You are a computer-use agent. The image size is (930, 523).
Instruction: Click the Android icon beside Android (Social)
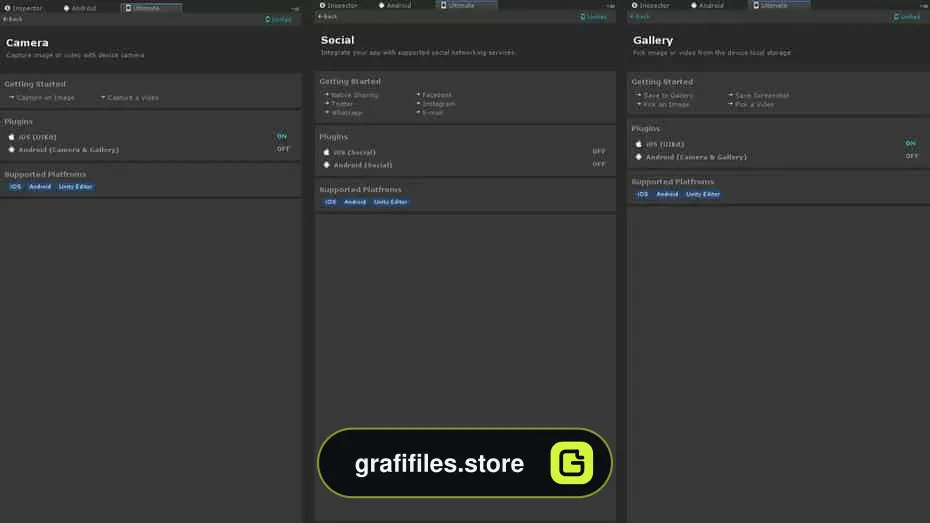pos(326,165)
